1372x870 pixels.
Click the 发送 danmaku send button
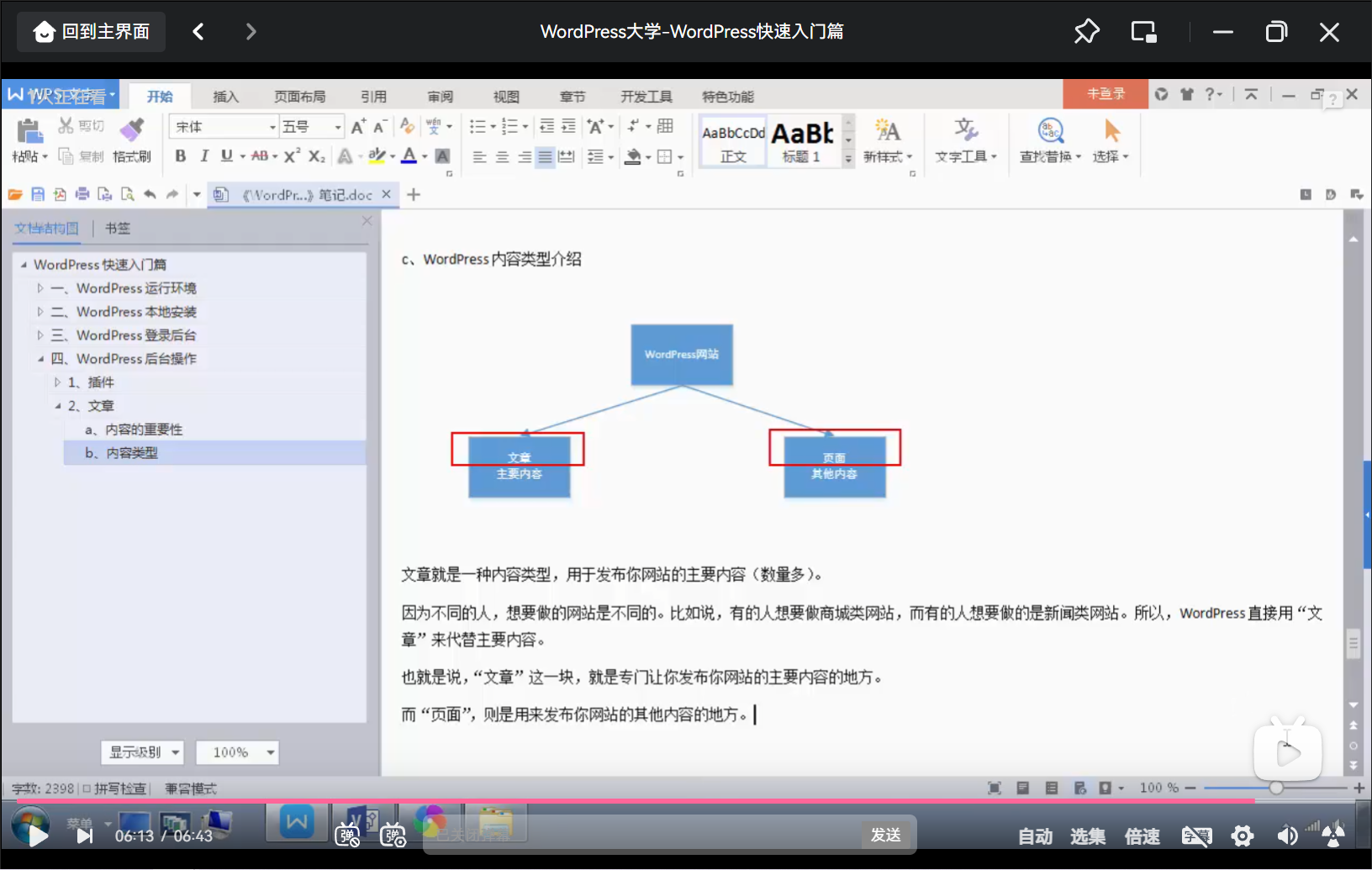pos(885,835)
